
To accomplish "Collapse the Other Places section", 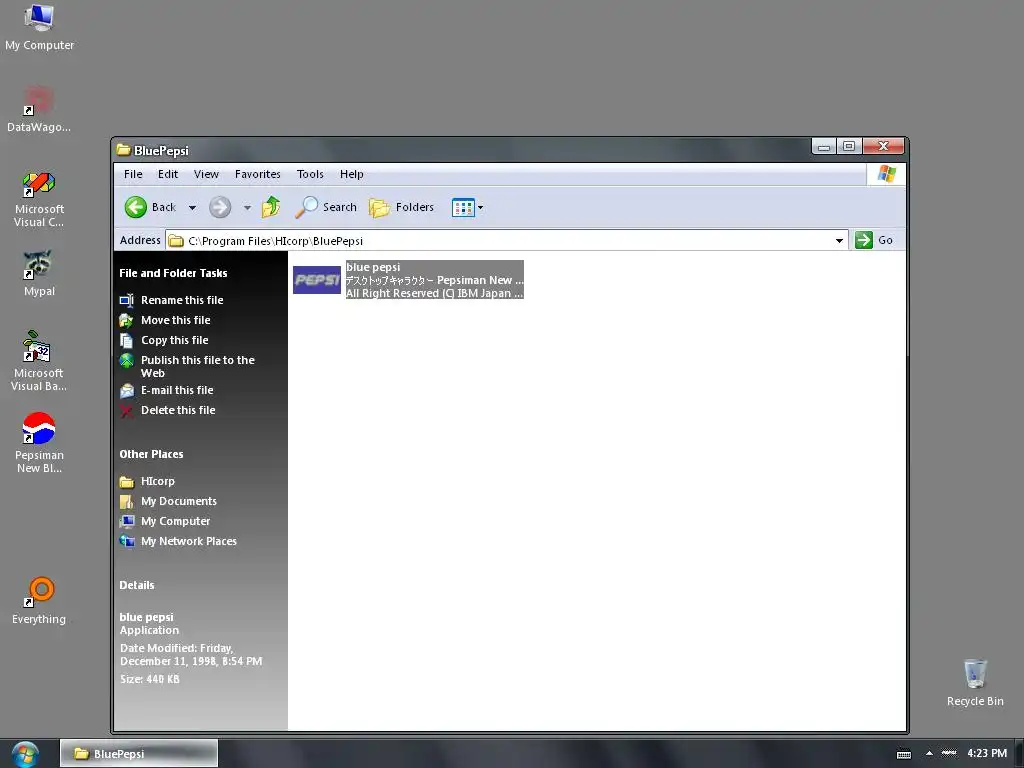I will point(151,454).
